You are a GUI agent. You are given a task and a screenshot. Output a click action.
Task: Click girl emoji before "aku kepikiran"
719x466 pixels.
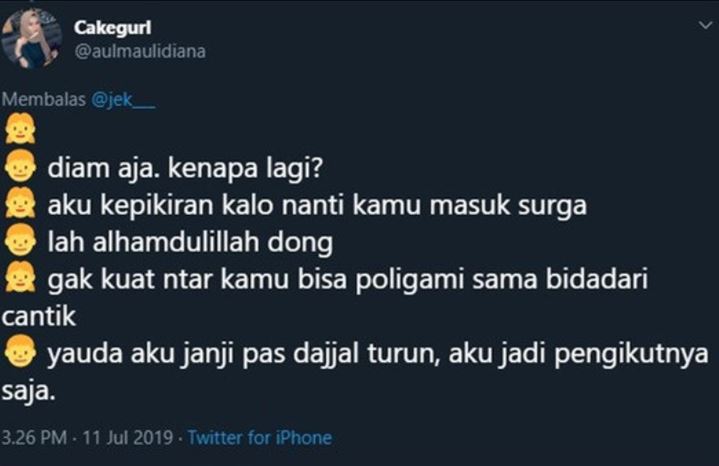coord(20,203)
